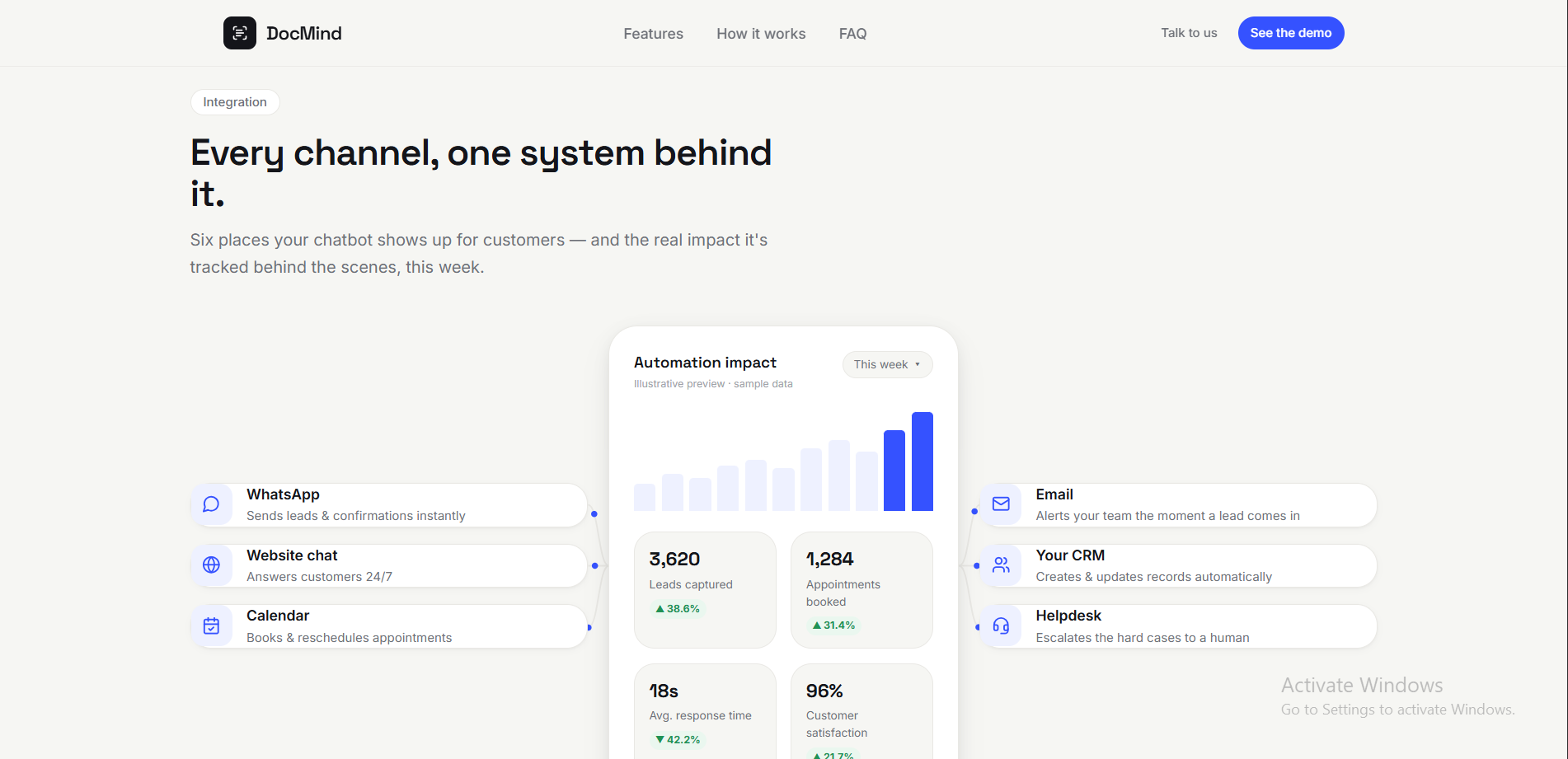This screenshot has height=759, width=1568.
Task: Click the Helpdesk headset icon
Action: tap(1001, 626)
